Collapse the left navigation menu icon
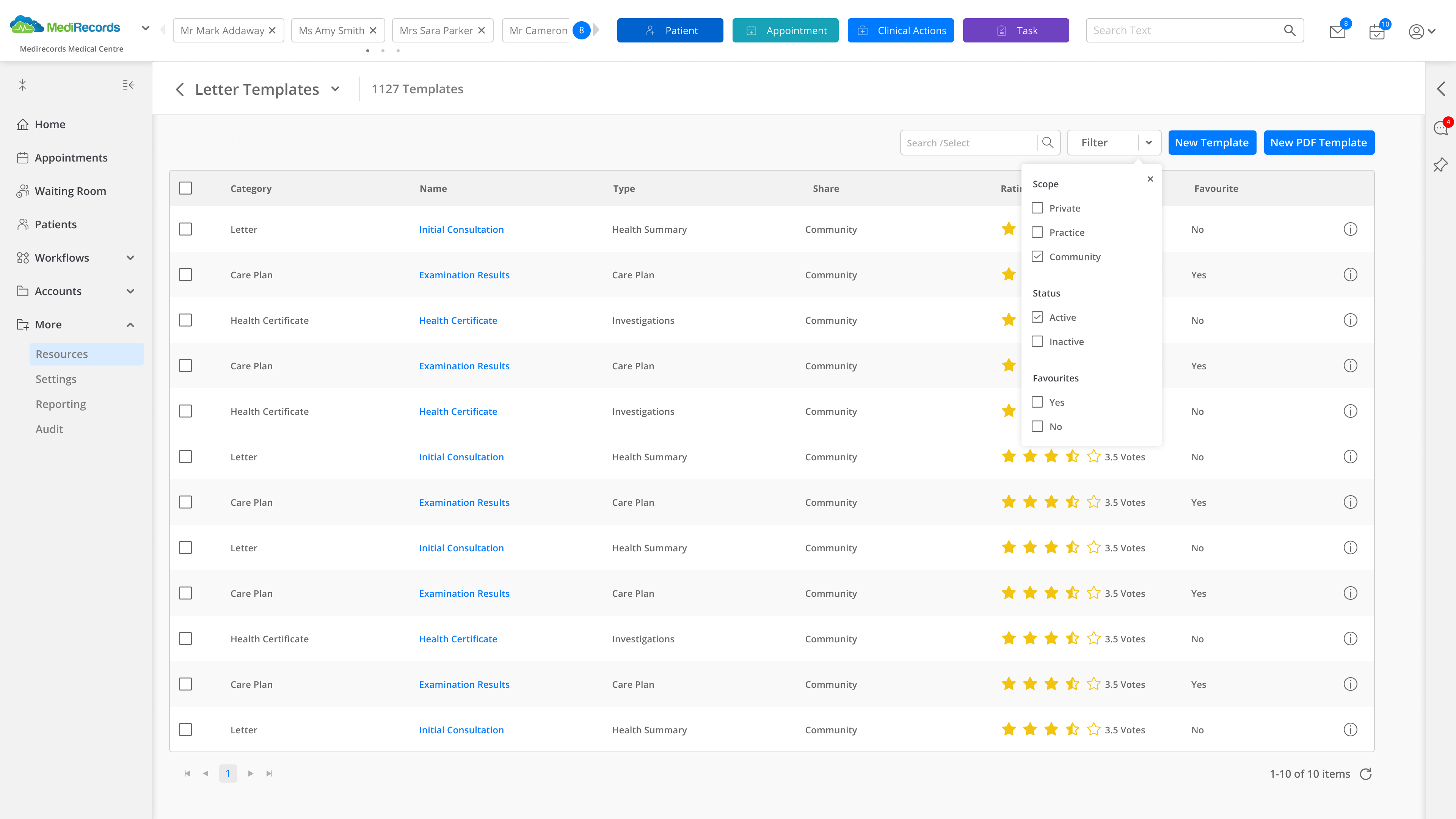The image size is (1456, 819). [128, 85]
